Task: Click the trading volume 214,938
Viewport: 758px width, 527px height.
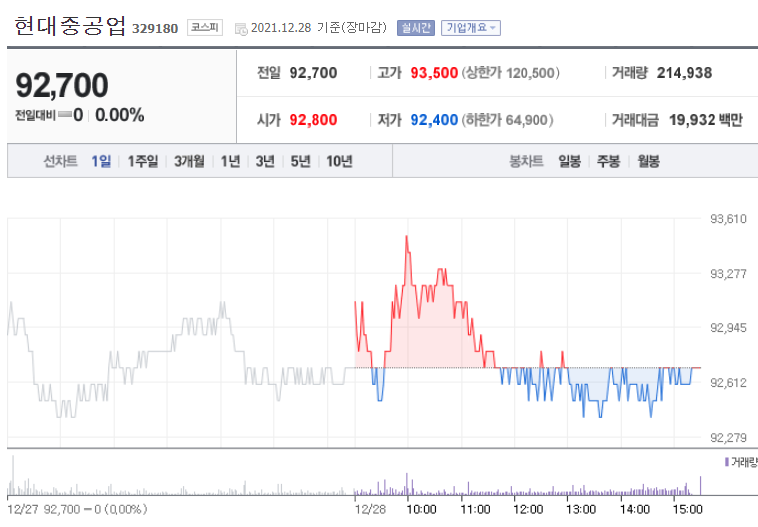Action: click(684, 73)
